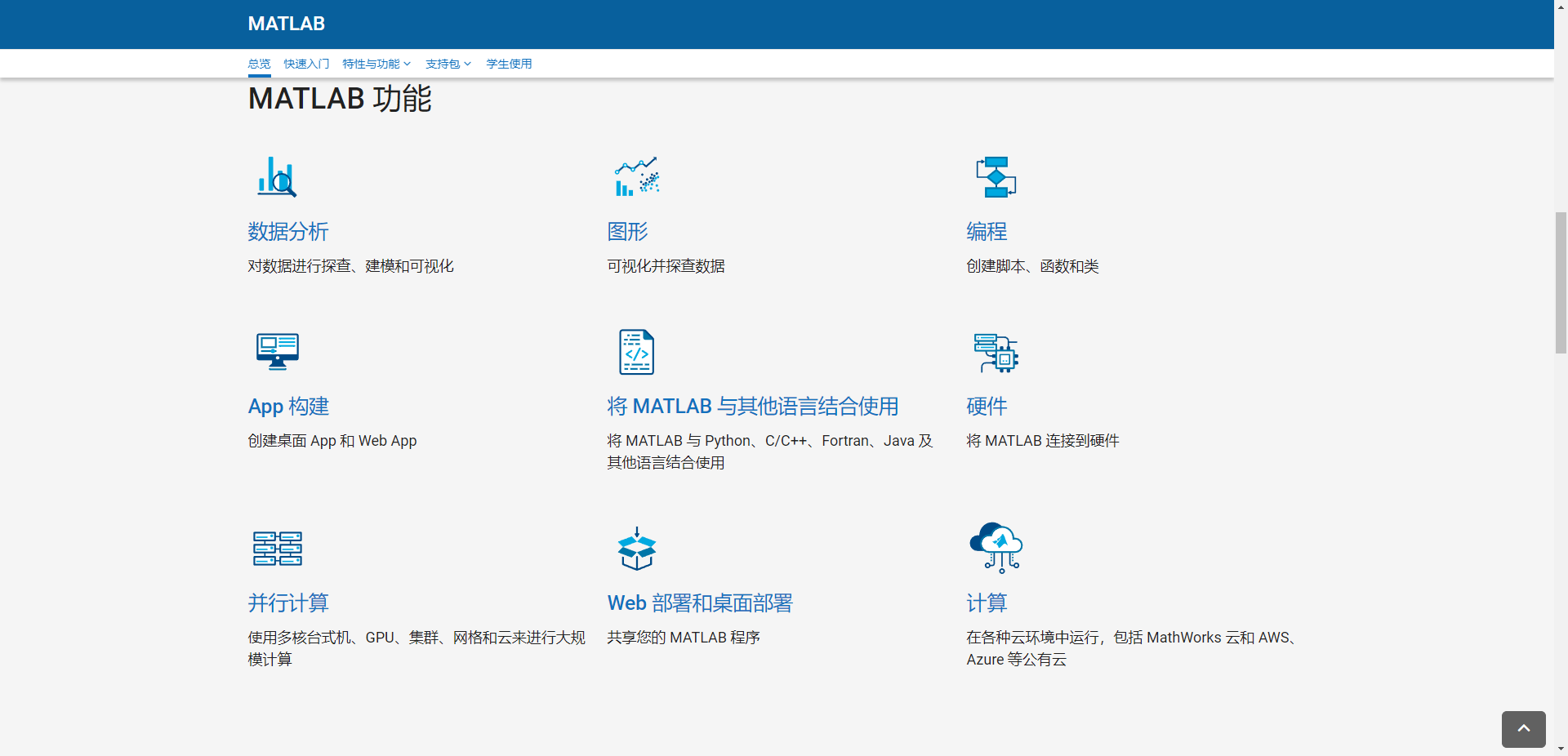Click the back-to-top arrow button

1523,729
